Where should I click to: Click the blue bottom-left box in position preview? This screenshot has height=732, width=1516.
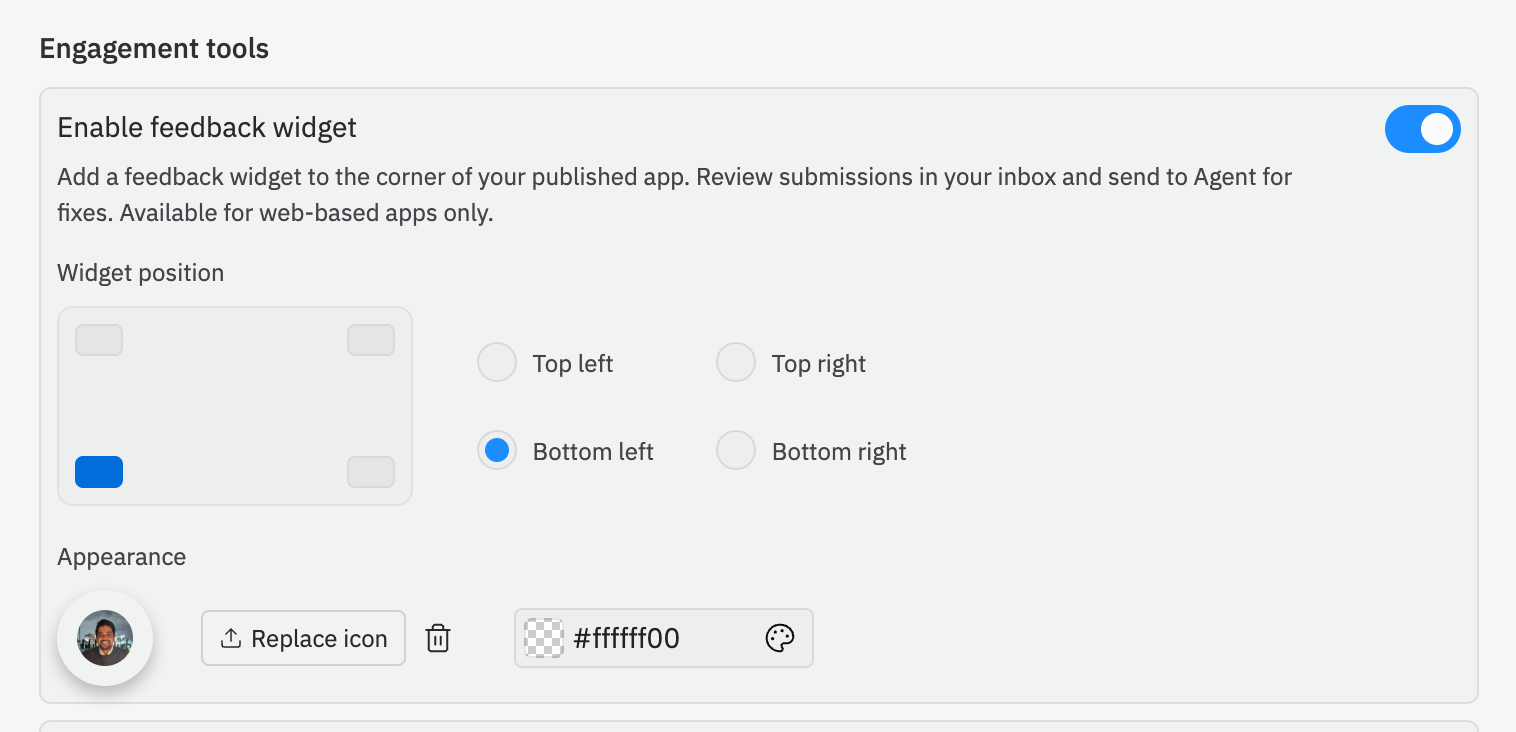tap(98, 471)
